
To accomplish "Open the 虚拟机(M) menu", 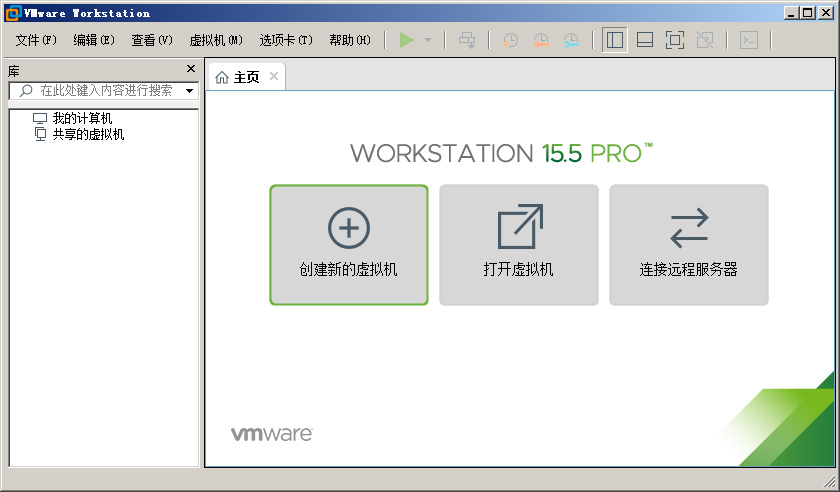I will (x=216, y=40).
